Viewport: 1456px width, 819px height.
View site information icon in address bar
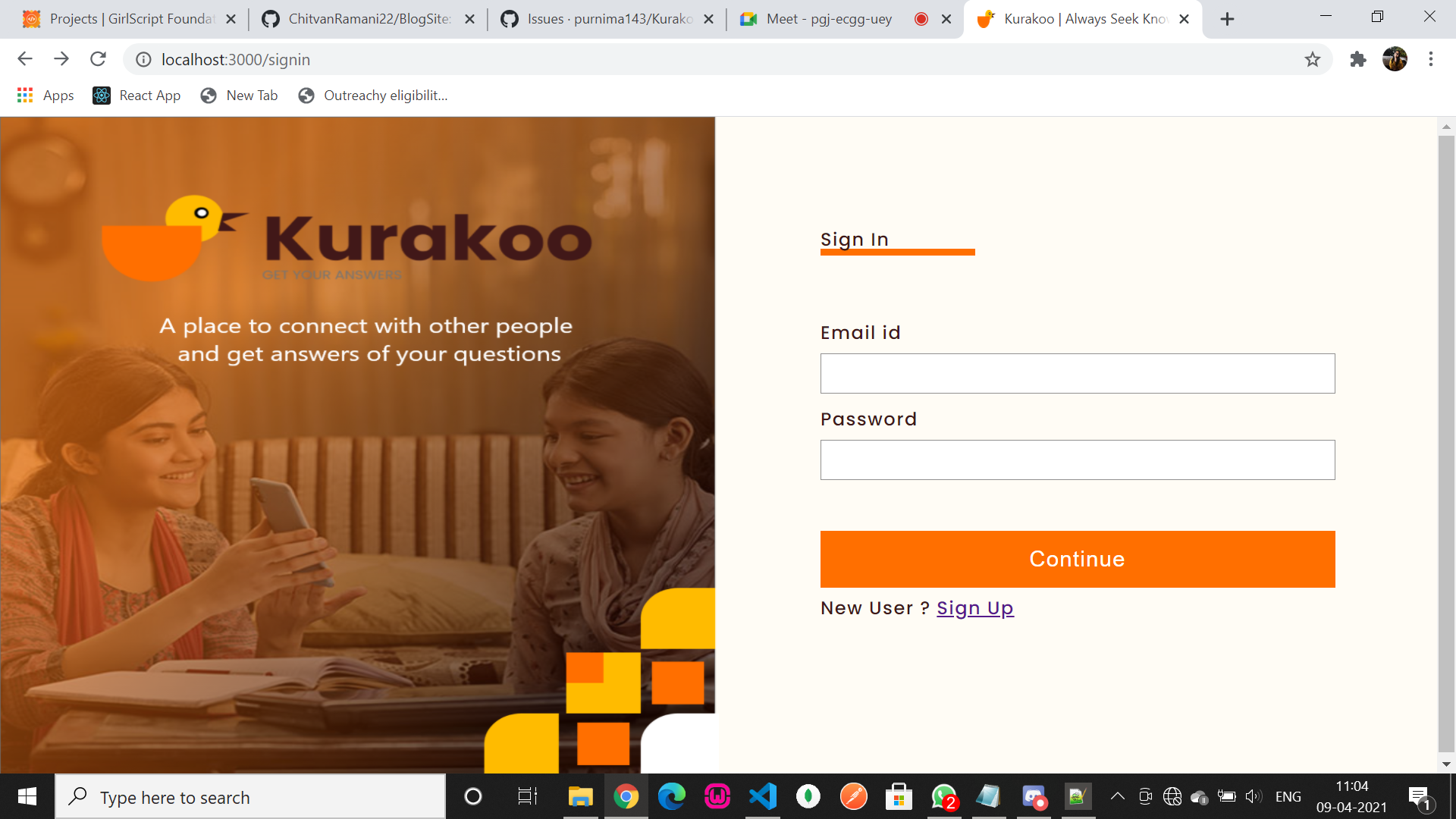[143, 59]
